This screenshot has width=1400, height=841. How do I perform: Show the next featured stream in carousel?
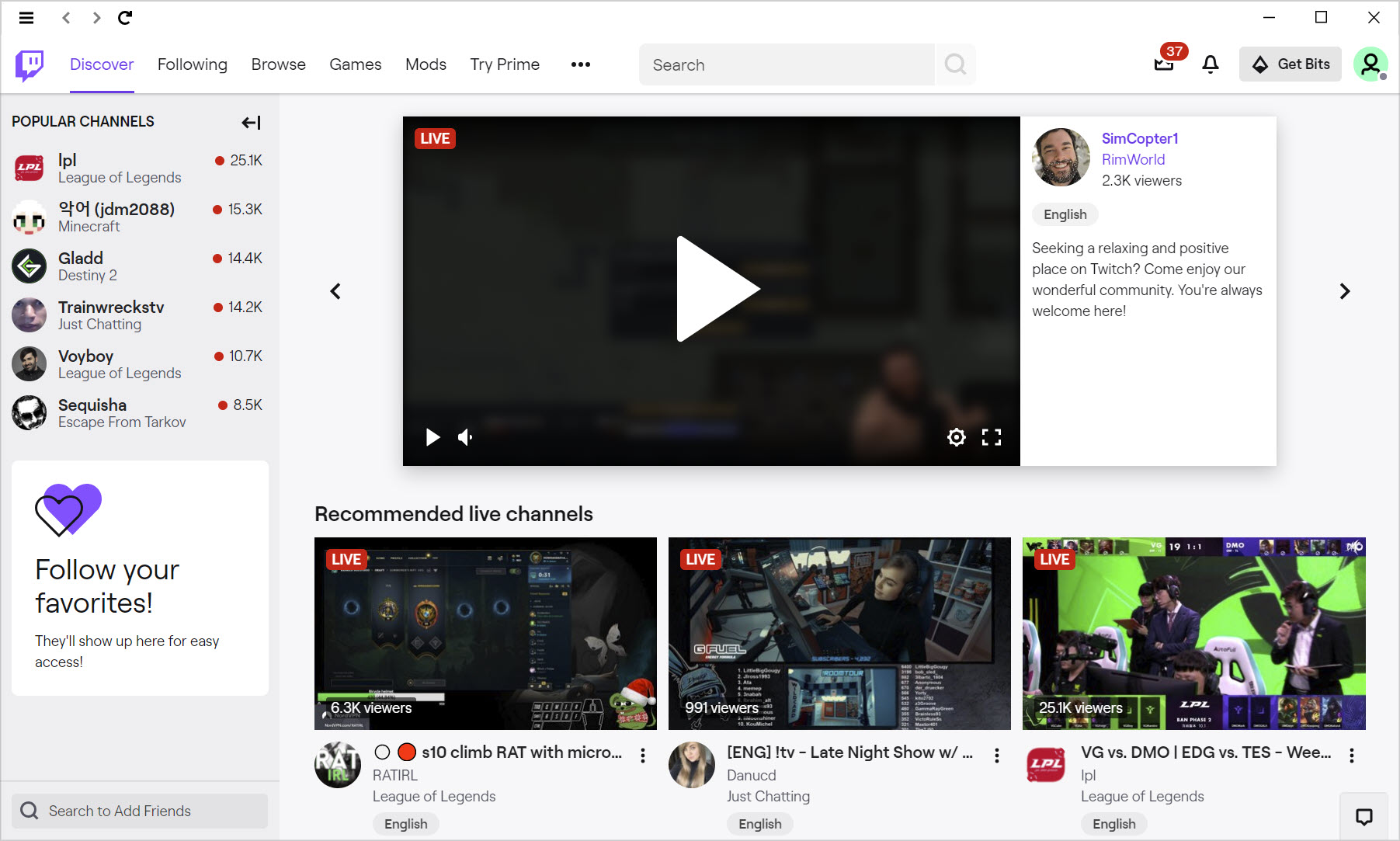[1345, 291]
